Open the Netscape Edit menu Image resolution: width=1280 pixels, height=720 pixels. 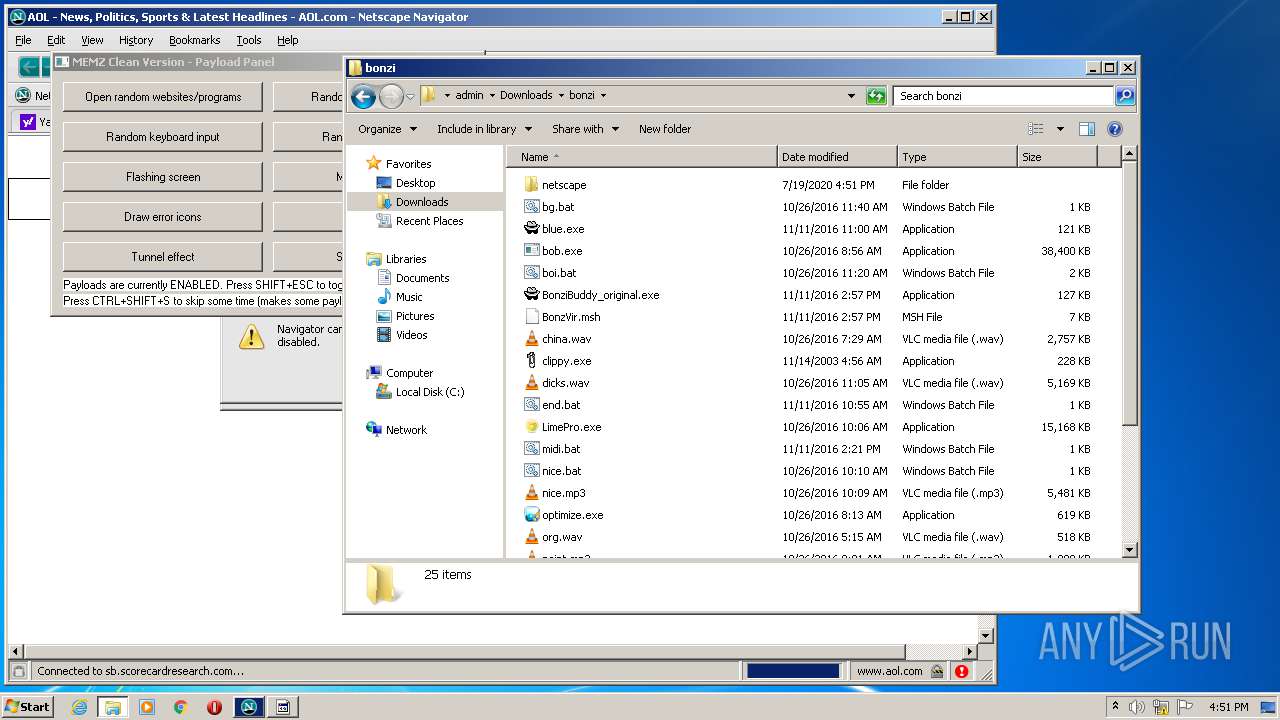pos(56,40)
